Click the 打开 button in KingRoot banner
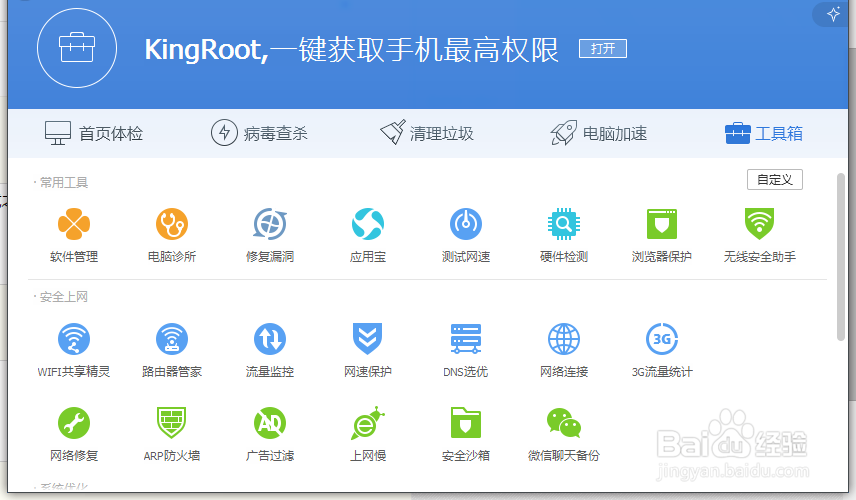Viewport: 856px width, 500px height. coord(603,49)
